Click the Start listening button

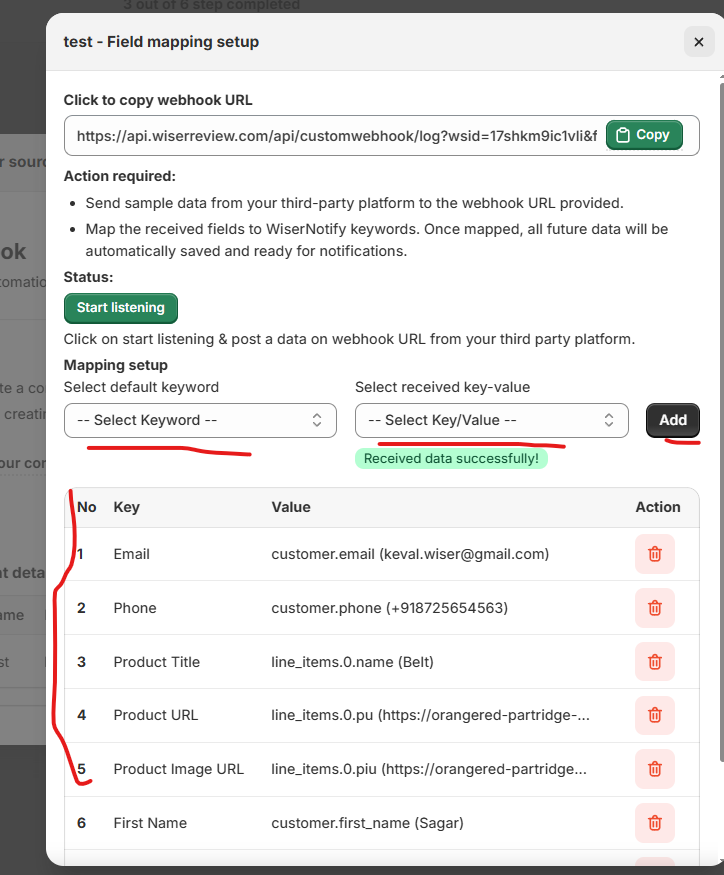pyautogui.click(x=120, y=308)
